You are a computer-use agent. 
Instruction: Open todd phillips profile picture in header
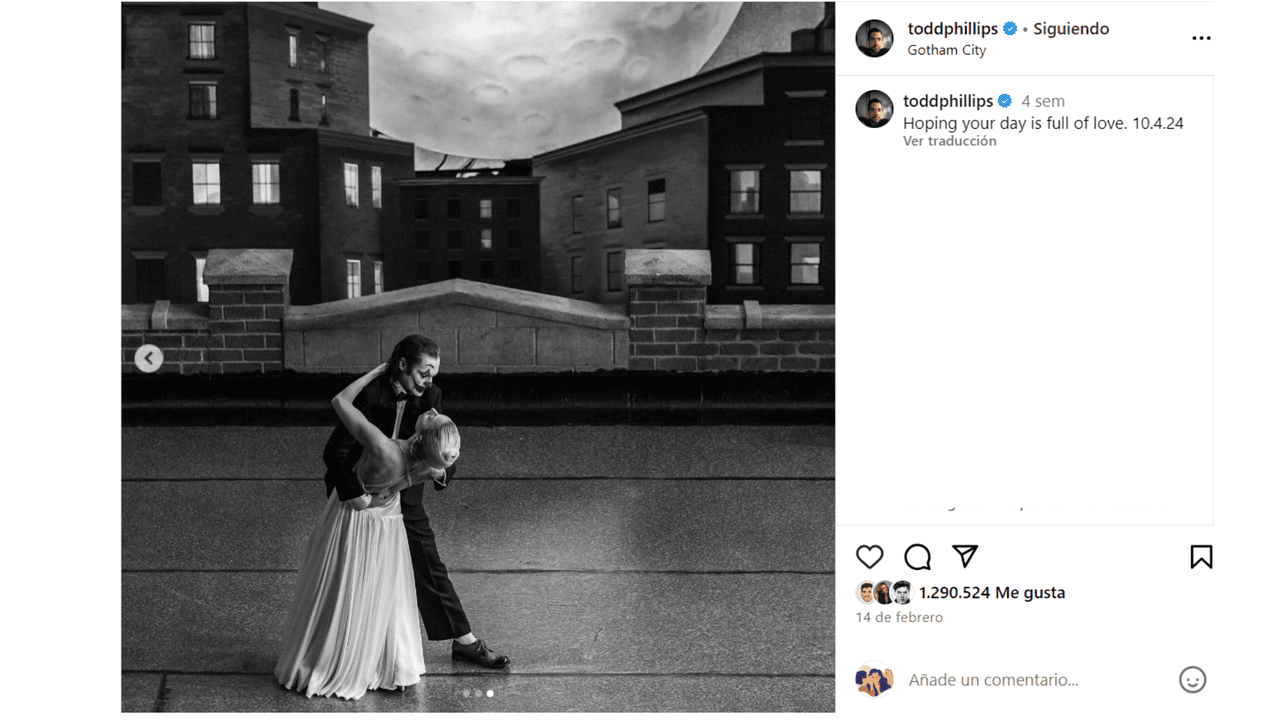874,38
